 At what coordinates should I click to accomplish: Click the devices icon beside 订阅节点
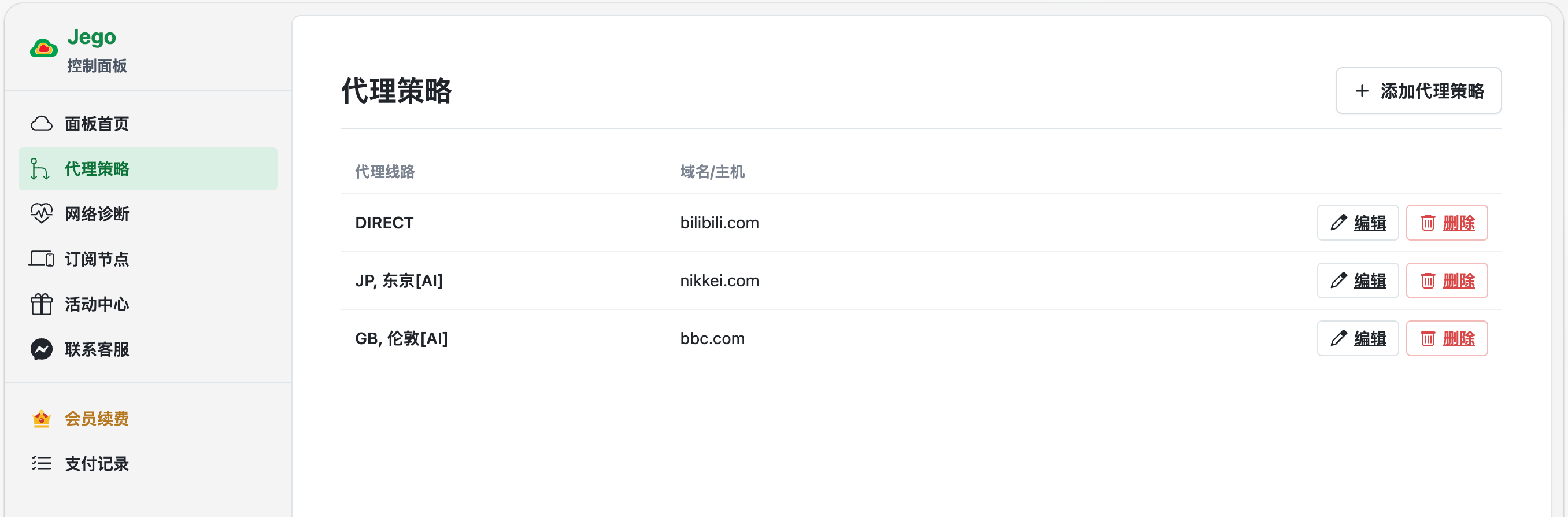(x=42, y=259)
